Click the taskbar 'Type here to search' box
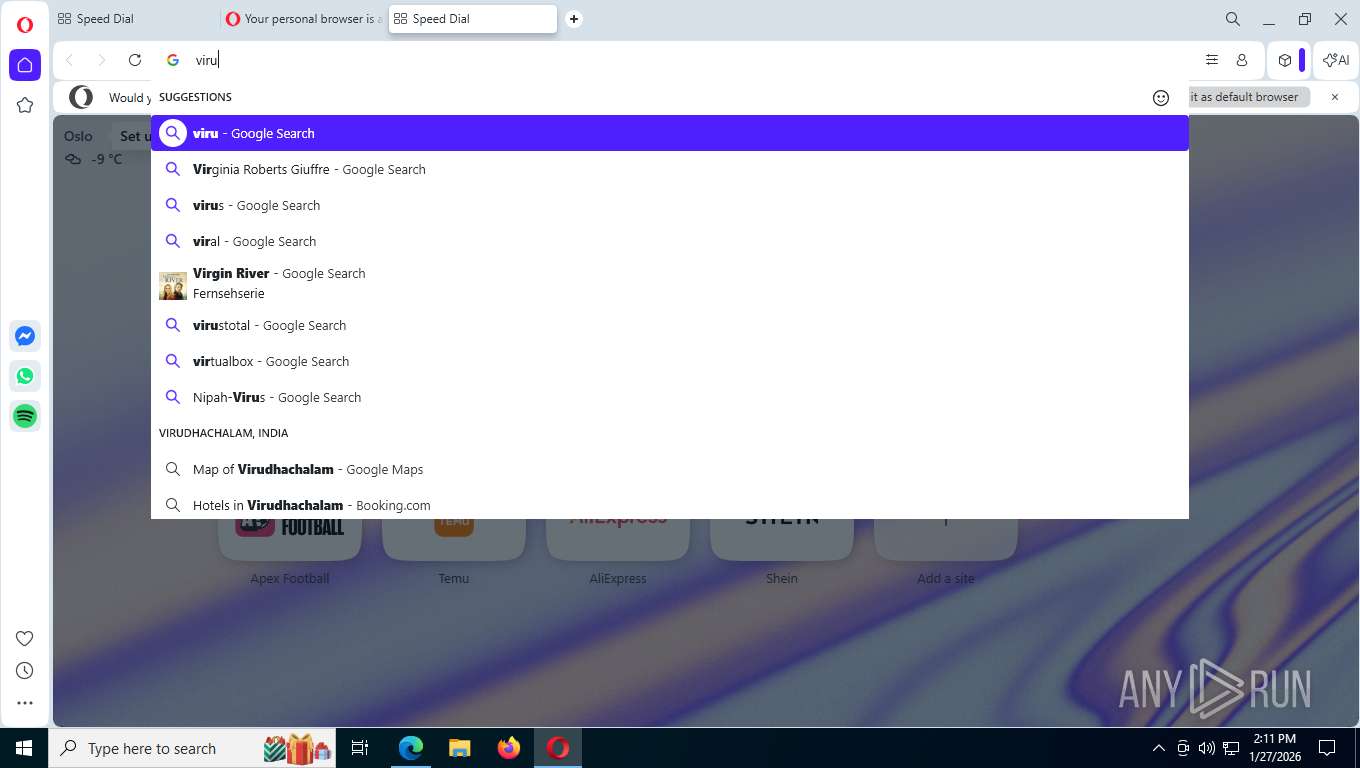This screenshot has height=768, width=1360. pyautogui.click(x=190, y=748)
